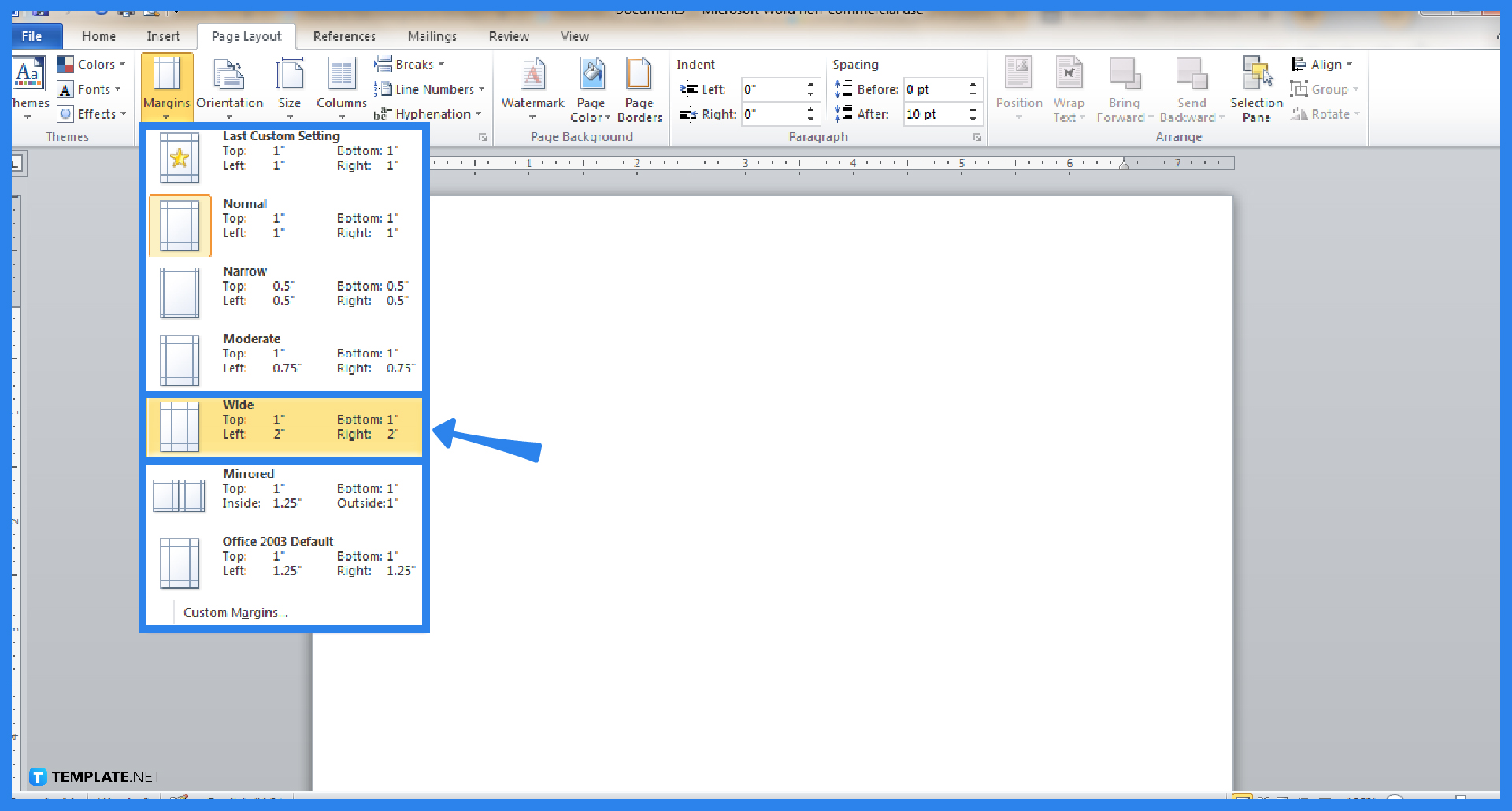Click the Columns icon
Image resolution: width=1512 pixels, height=811 pixels.
click(341, 88)
